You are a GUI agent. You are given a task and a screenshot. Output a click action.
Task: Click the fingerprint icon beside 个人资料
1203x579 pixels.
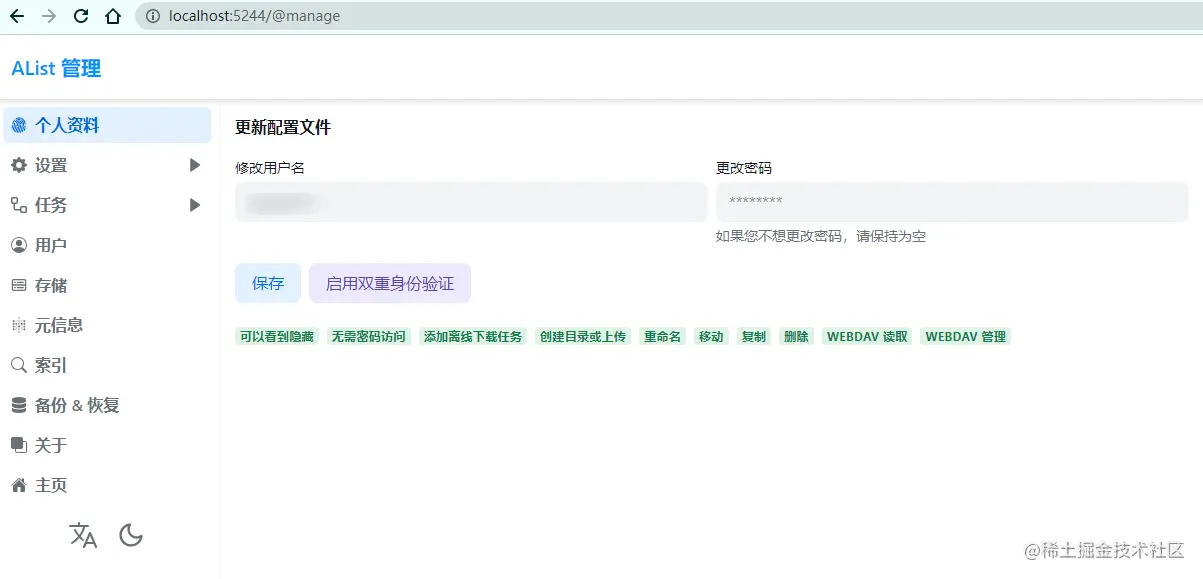click(19, 125)
